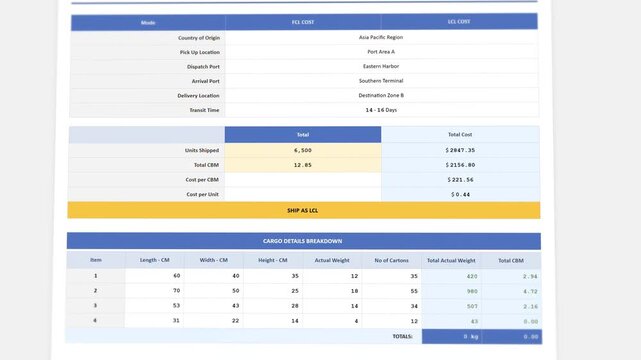Select item 2 cartons cell 55
641x360 pixels.
pos(392,291)
